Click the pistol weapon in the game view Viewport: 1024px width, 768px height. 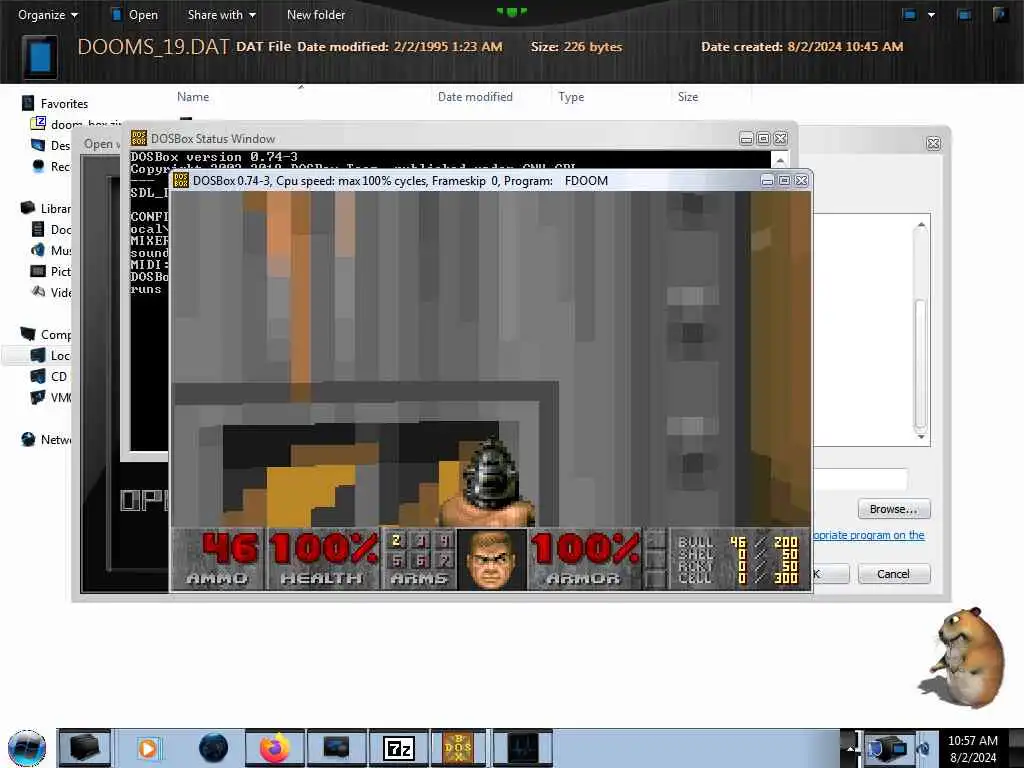click(x=488, y=483)
